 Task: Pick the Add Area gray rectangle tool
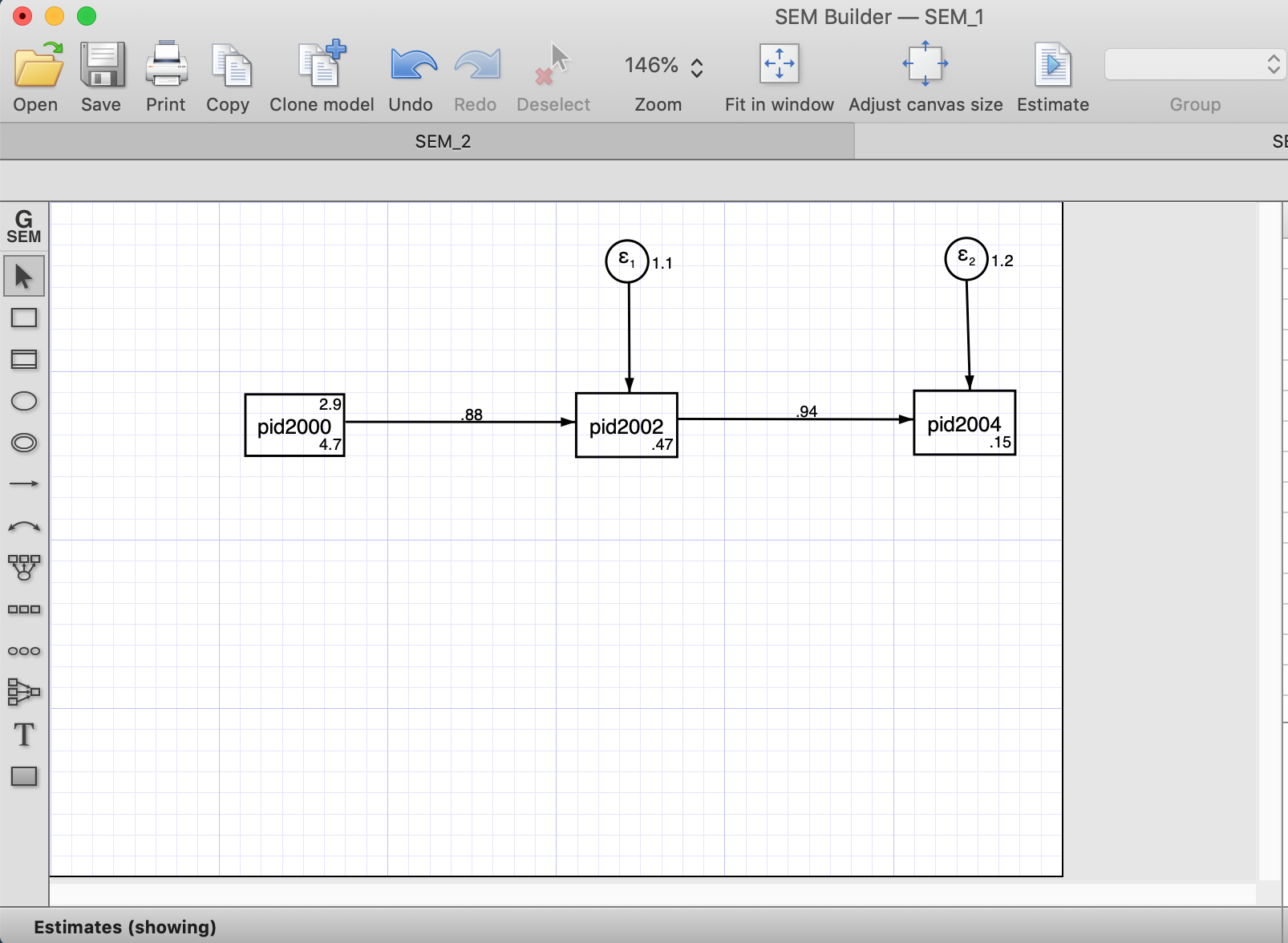(24, 776)
